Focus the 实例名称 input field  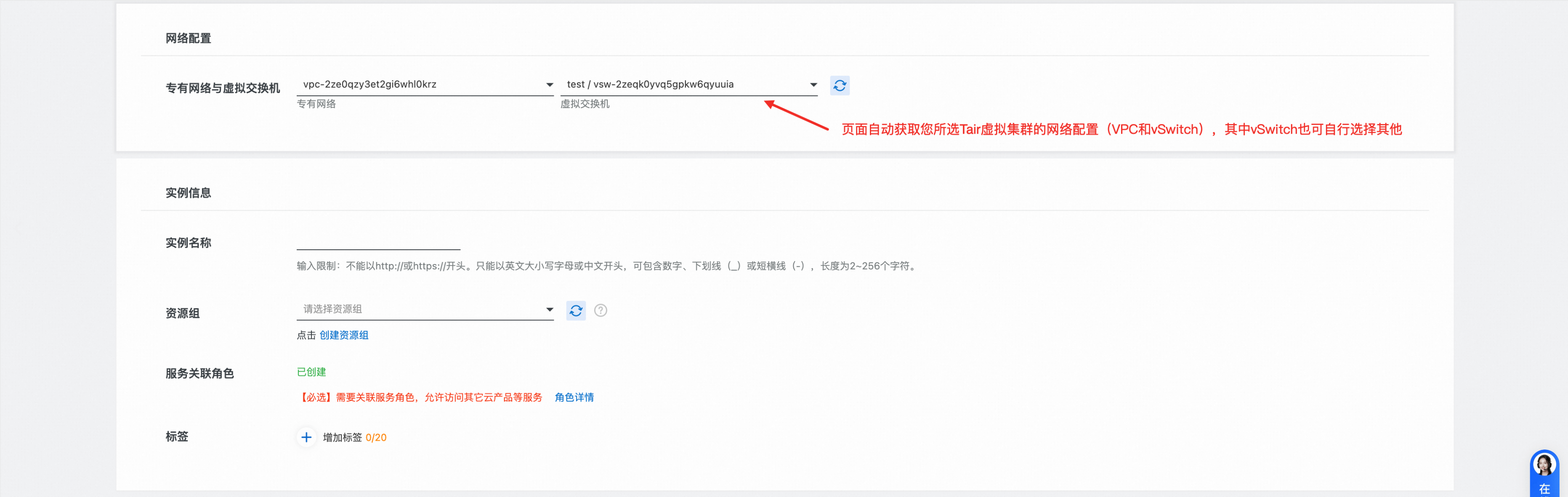(378, 241)
